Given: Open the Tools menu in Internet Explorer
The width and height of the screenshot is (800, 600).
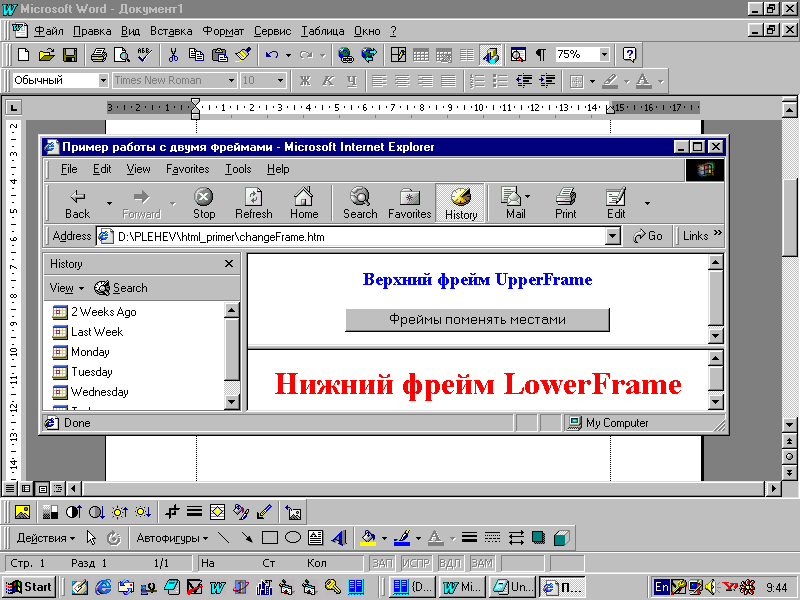Looking at the screenshot, I should (x=238, y=169).
